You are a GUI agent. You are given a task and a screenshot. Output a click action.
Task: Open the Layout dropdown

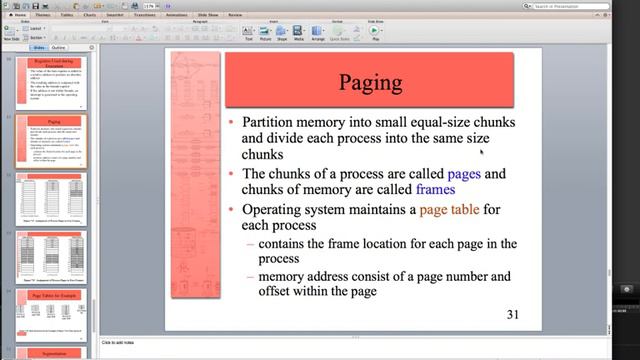(x=35, y=29)
